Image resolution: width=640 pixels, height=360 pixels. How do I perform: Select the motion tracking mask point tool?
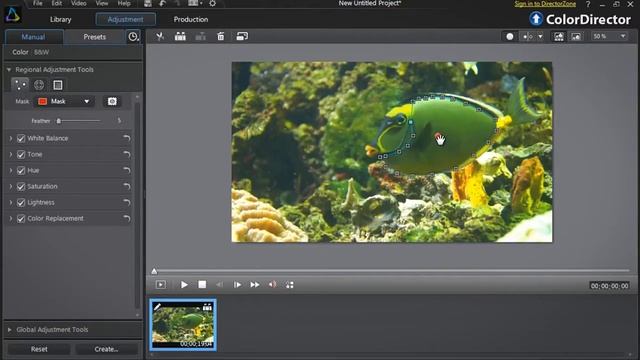click(x=20, y=84)
